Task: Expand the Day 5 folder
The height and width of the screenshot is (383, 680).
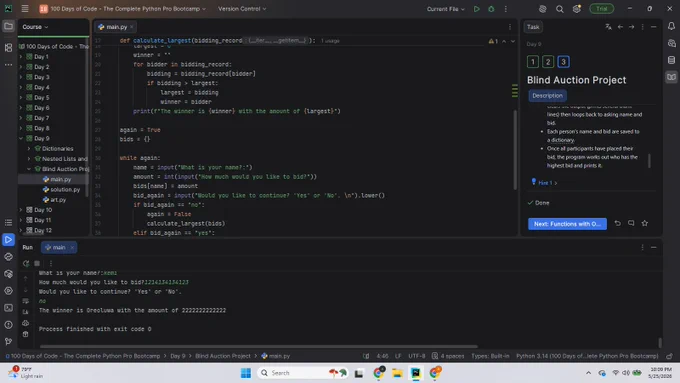Action: 20,98
